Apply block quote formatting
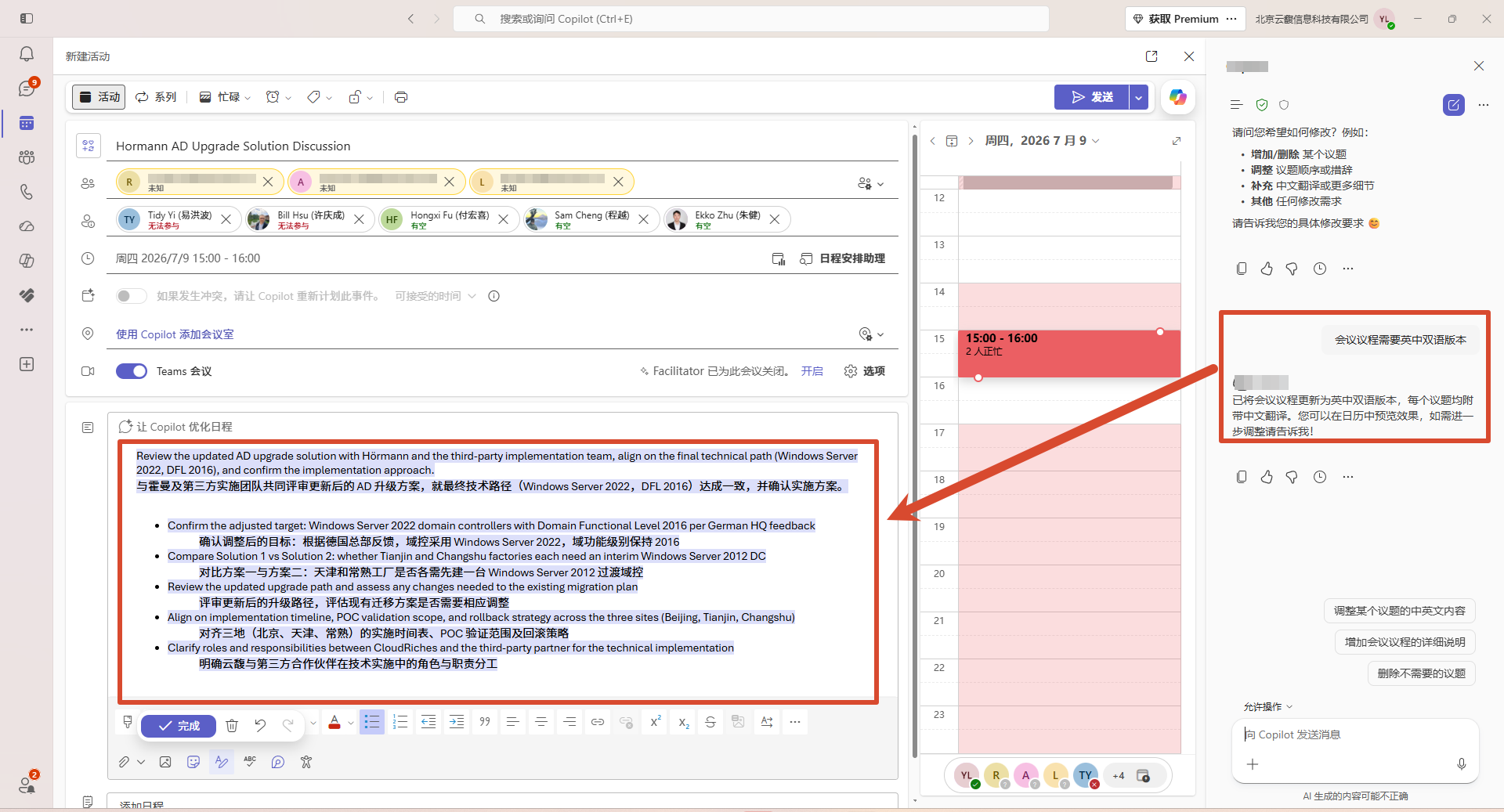The height and width of the screenshot is (812, 1504). pos(485,722)
